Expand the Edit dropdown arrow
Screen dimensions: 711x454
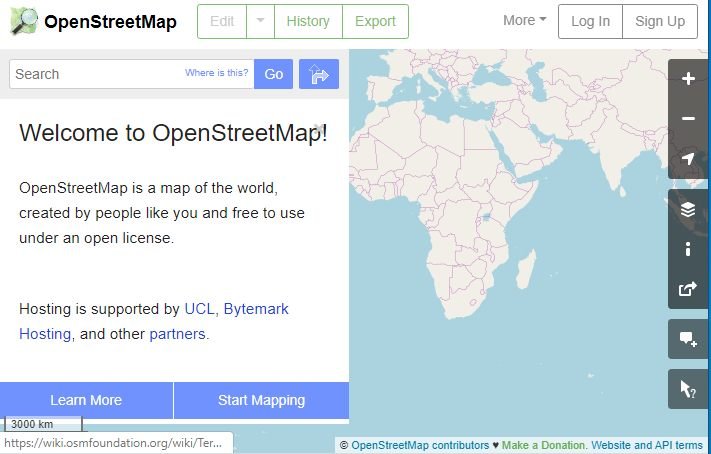[x=260, y=21]
